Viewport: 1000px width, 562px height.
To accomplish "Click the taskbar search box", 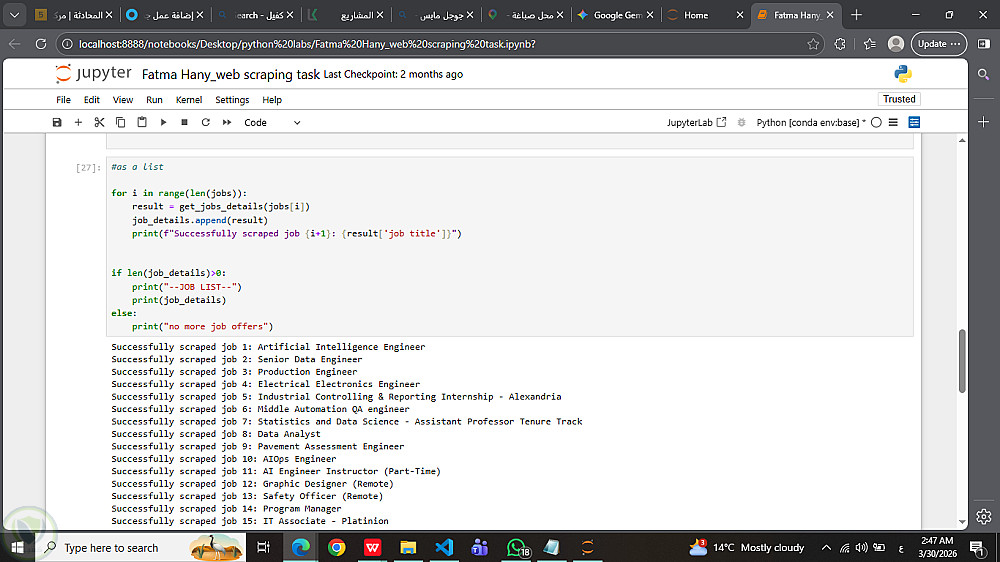I will (140, 547).
